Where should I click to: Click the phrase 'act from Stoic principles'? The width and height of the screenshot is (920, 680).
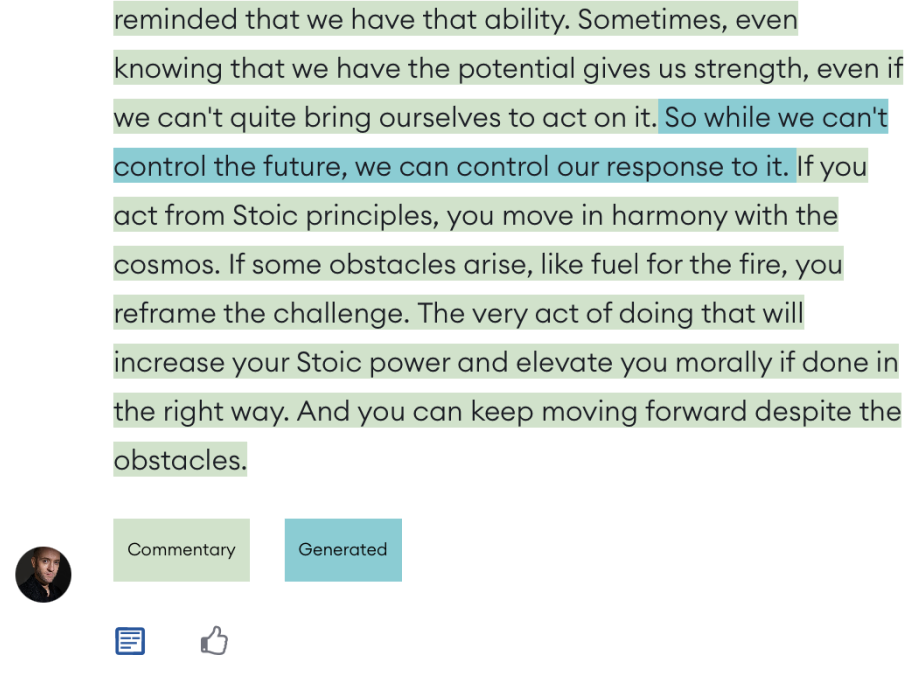[276, 215]
